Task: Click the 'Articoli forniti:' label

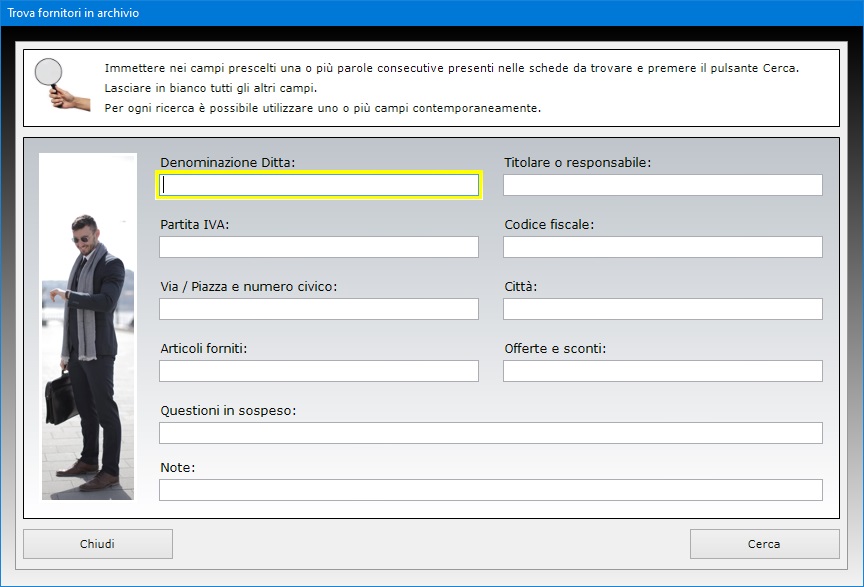Action: click(204, 348)
